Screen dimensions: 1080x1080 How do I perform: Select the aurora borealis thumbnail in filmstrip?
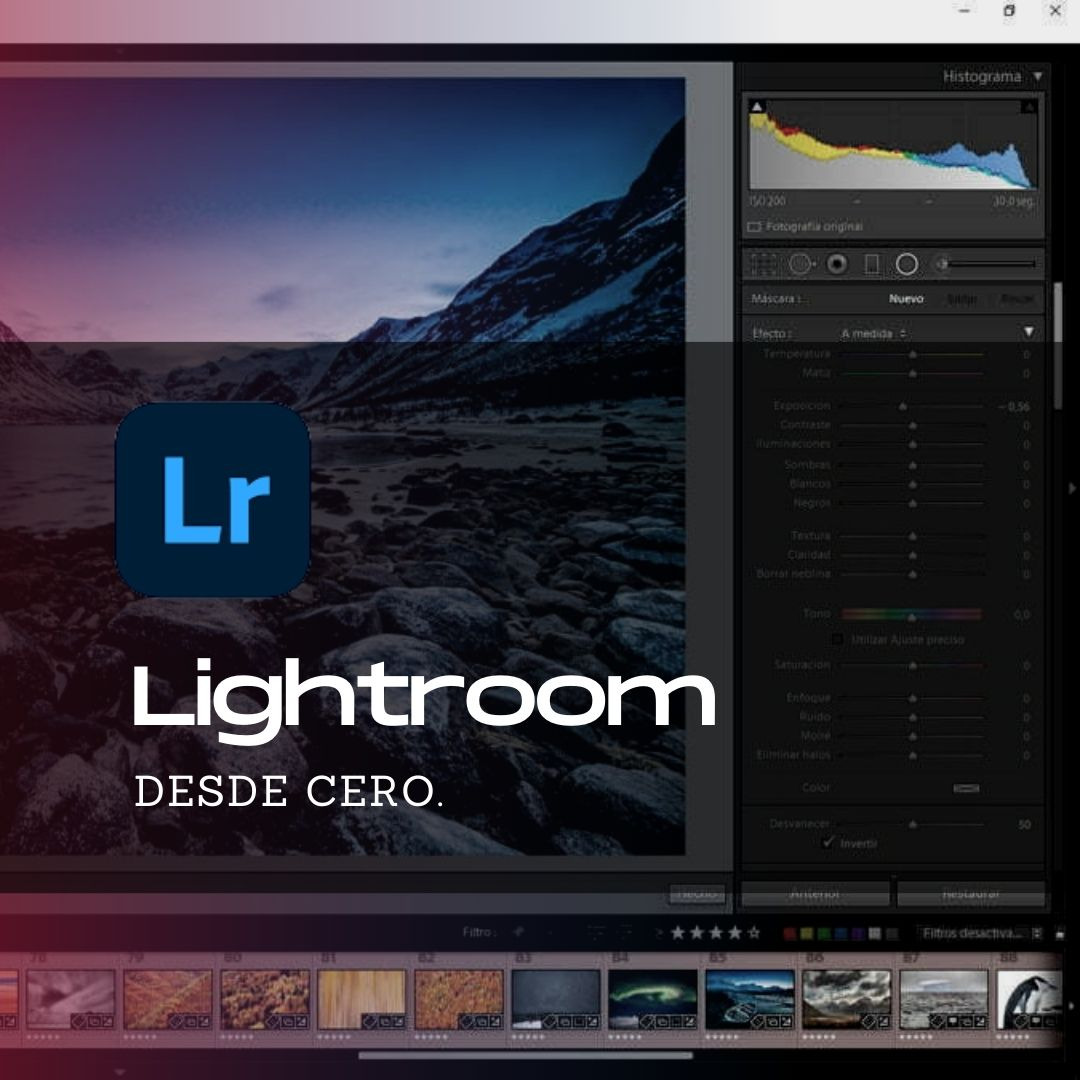click(653, 998)
